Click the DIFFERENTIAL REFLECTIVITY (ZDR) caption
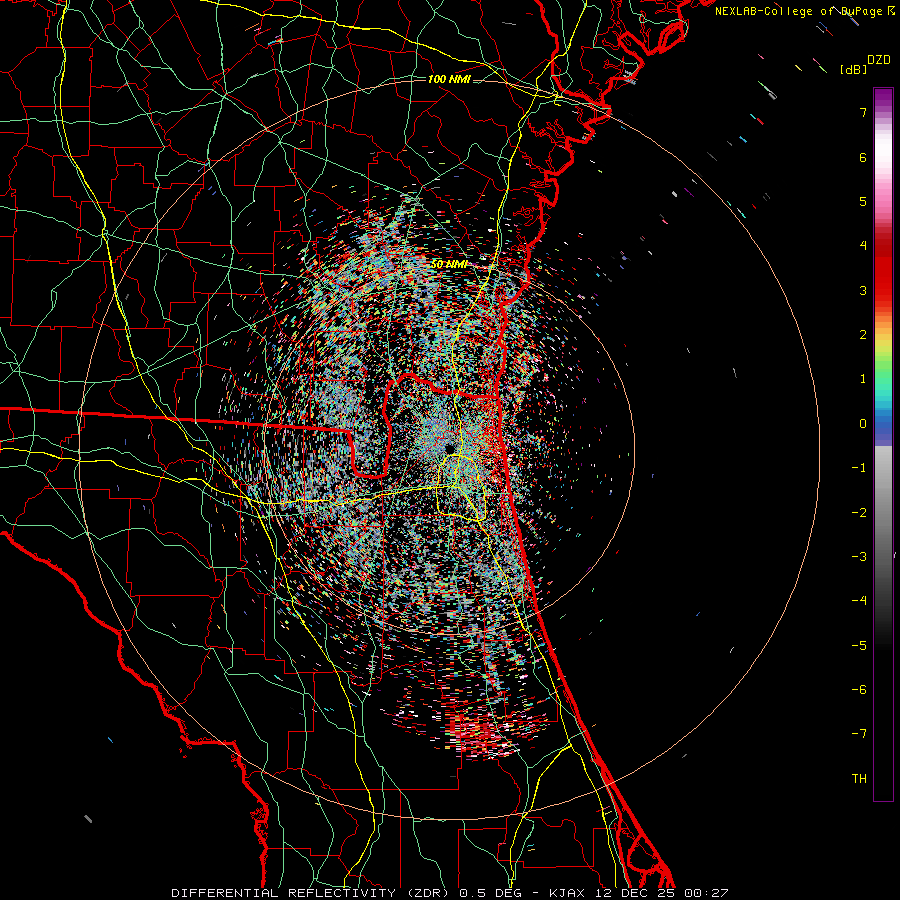The image size is (900, 900). [x=312, y=893]
